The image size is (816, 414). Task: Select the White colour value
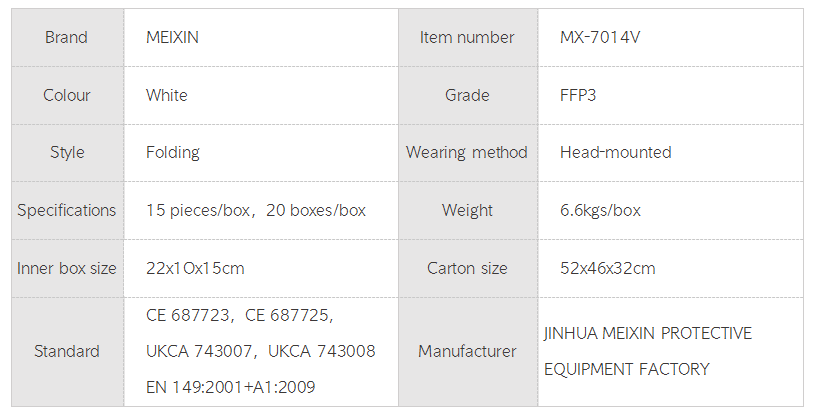[167, 96]
